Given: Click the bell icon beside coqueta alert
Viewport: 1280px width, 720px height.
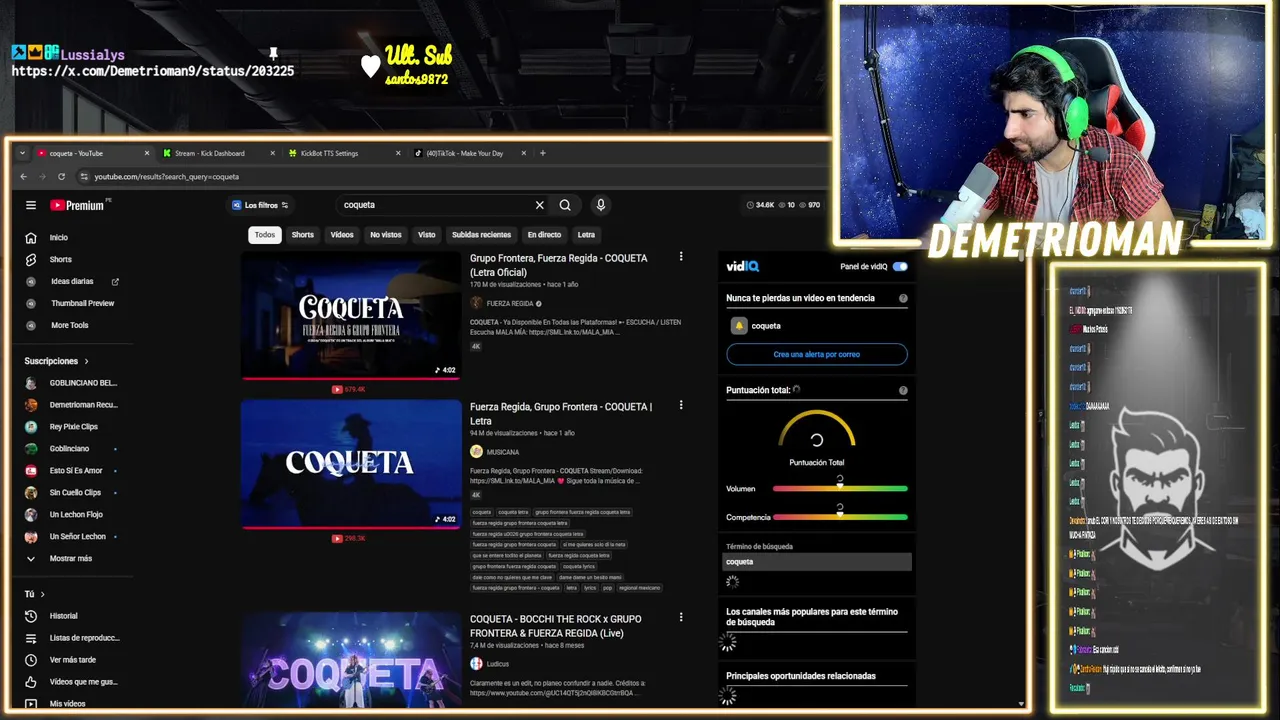Looking at the screenshot, I should click(739, 326).
